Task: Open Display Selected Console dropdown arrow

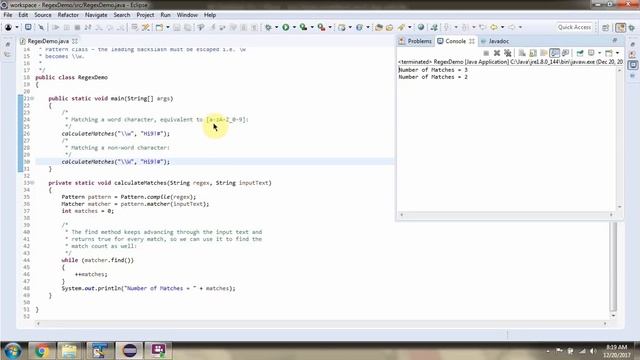Action: pos(599,53)
